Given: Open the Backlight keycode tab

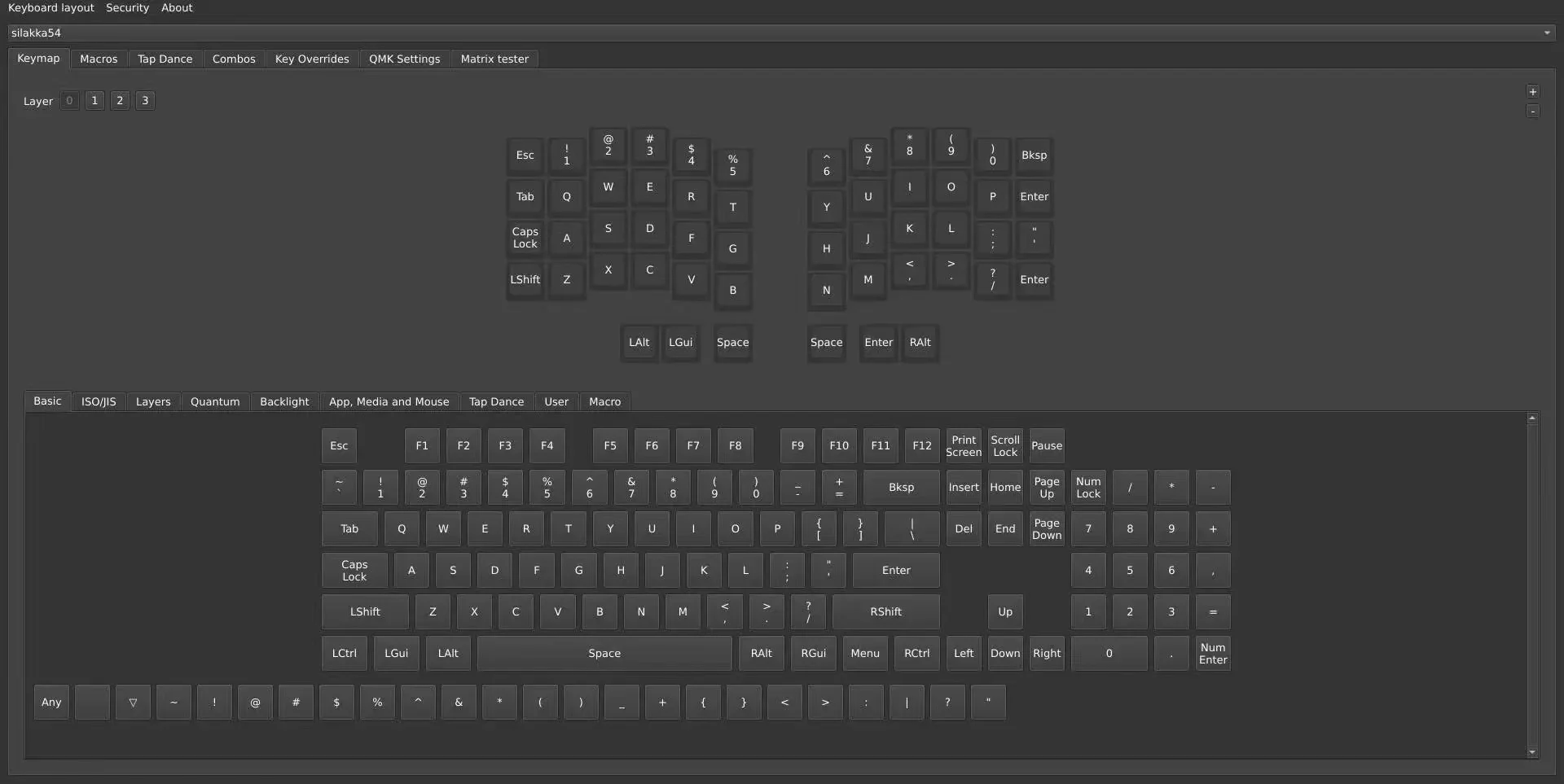Looking at the screenshot, I should 284,401.
